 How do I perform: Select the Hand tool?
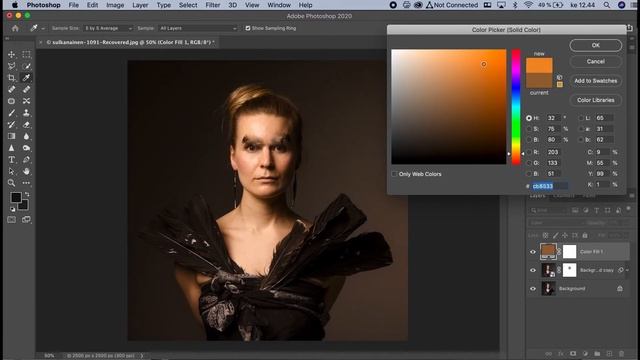point(27,171)
